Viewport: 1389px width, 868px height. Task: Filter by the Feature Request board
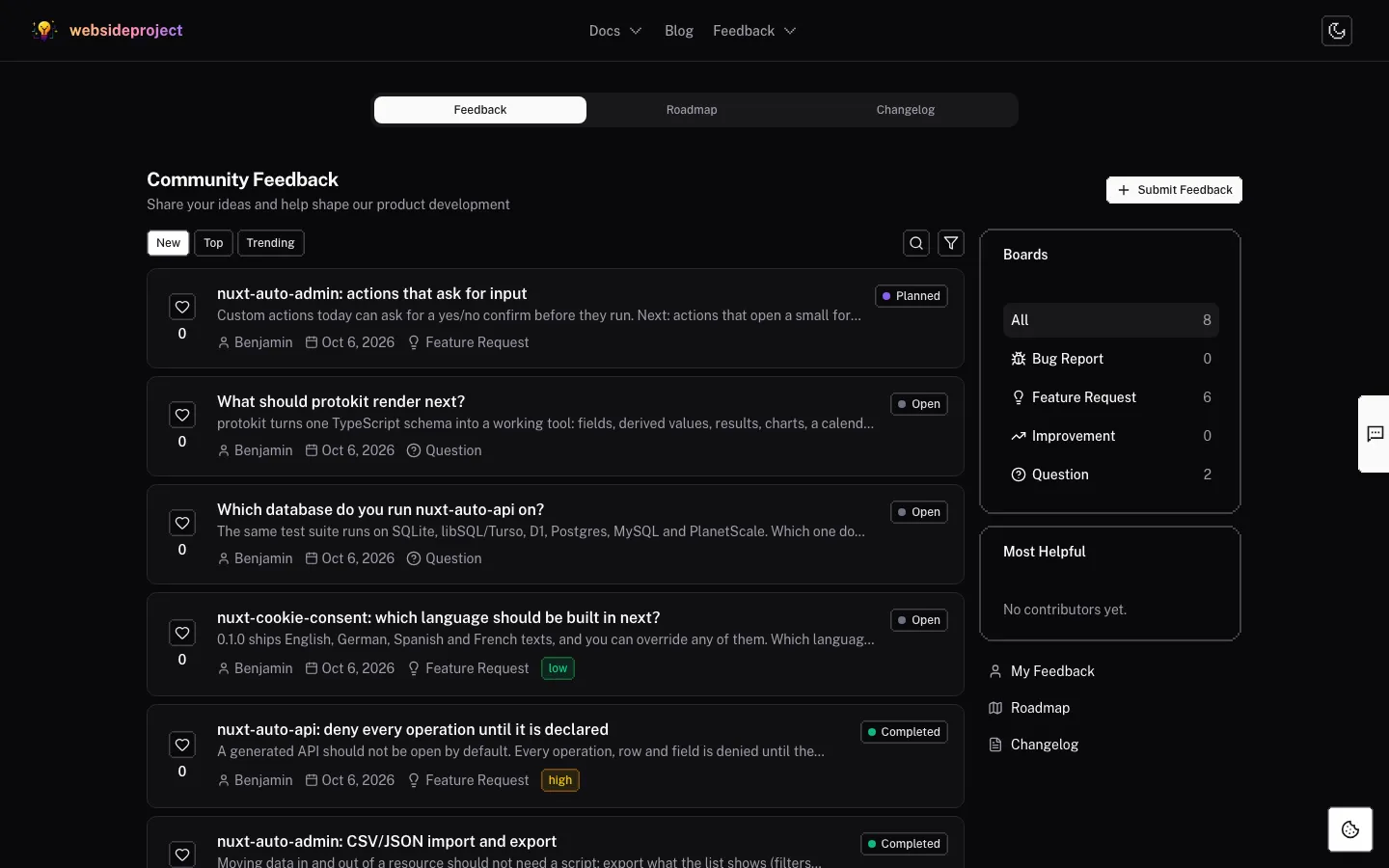(x=1111, y=397)
